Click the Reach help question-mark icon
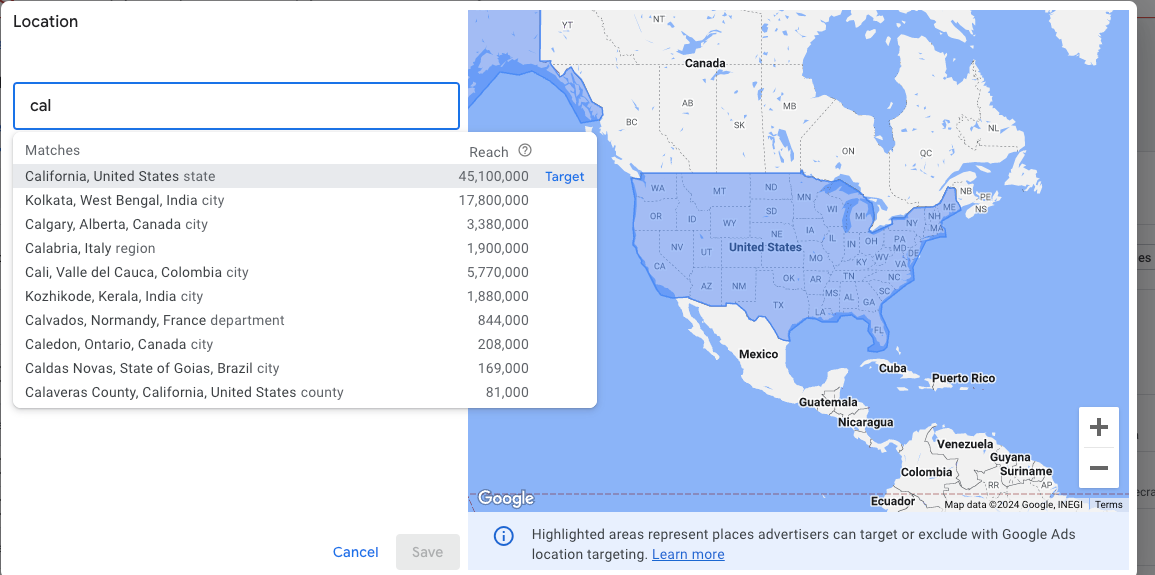The width and height of the screenshot is (1155, 575). coord(524,150)
